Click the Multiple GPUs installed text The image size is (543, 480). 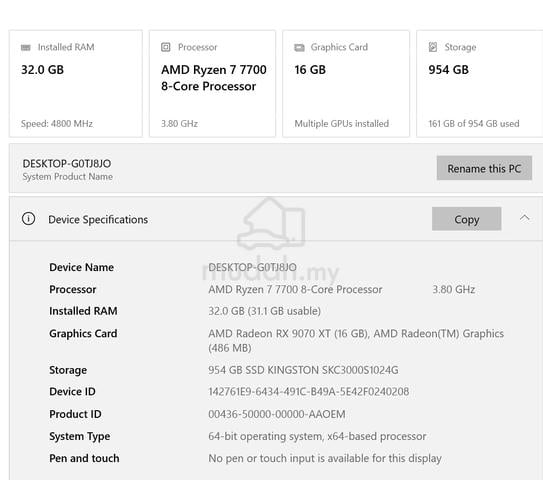tap(341, 124)
